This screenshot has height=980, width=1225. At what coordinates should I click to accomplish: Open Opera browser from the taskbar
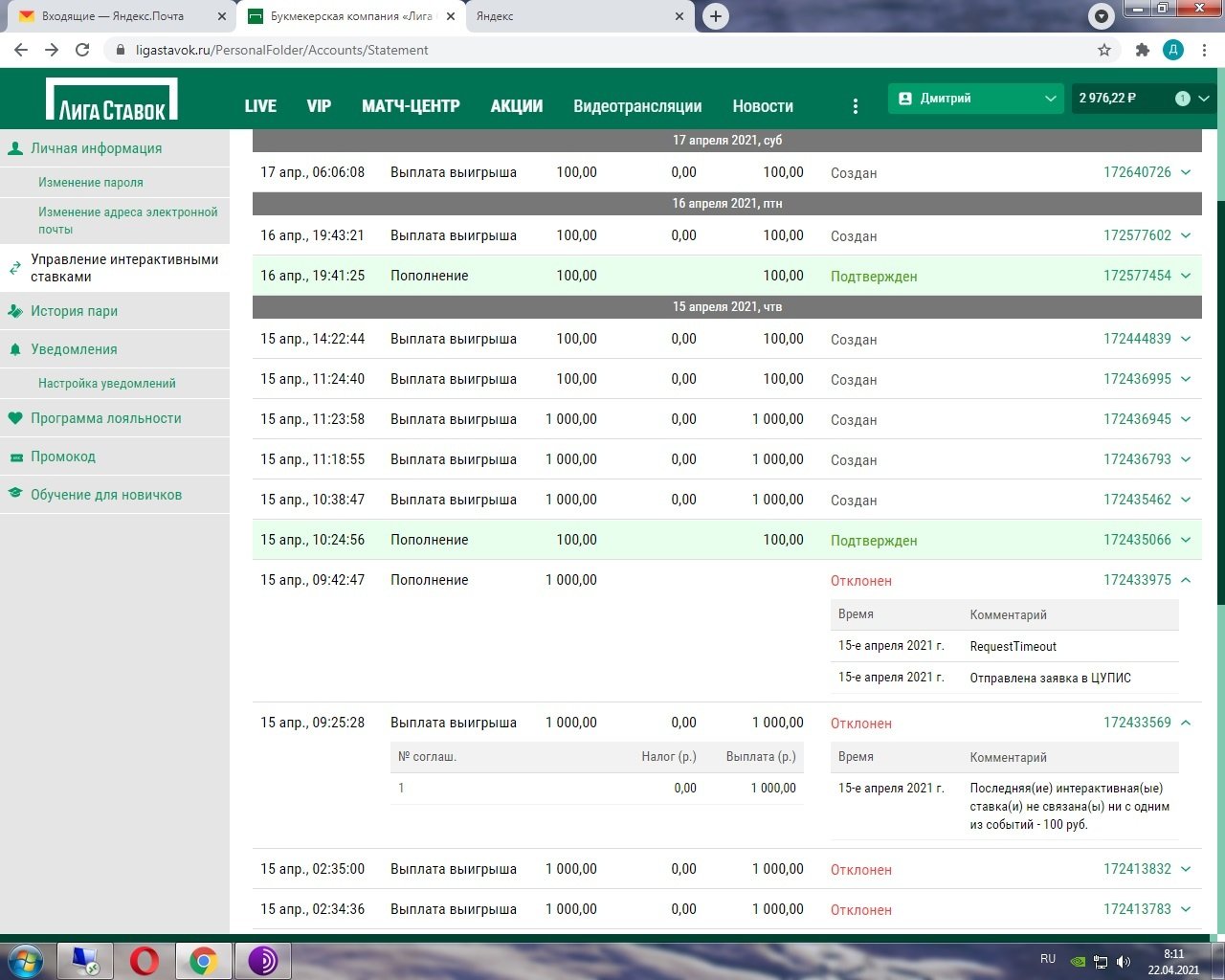pyautogui.click(x=145, y=960)
